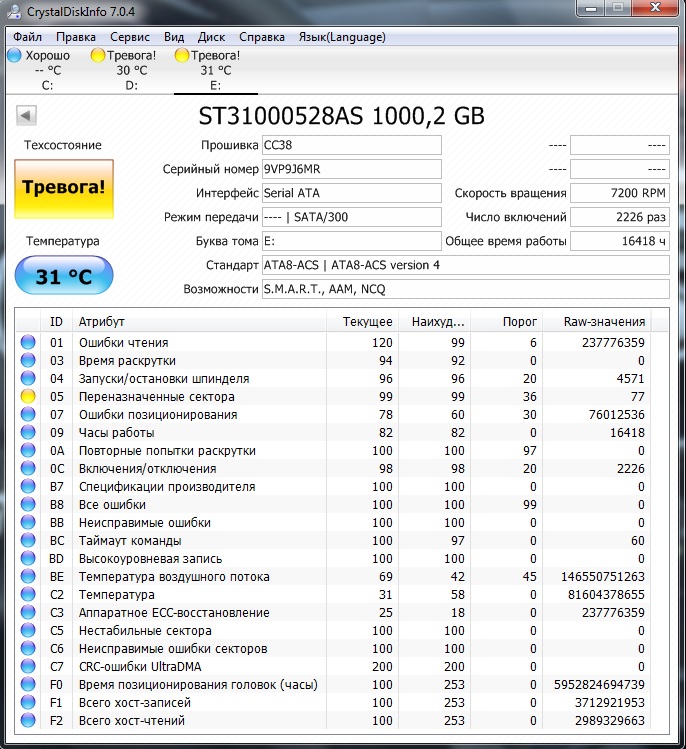The image size is (686, 749).
Task: Click the Наихуд... column header
Action: click(x=435, y=321)
